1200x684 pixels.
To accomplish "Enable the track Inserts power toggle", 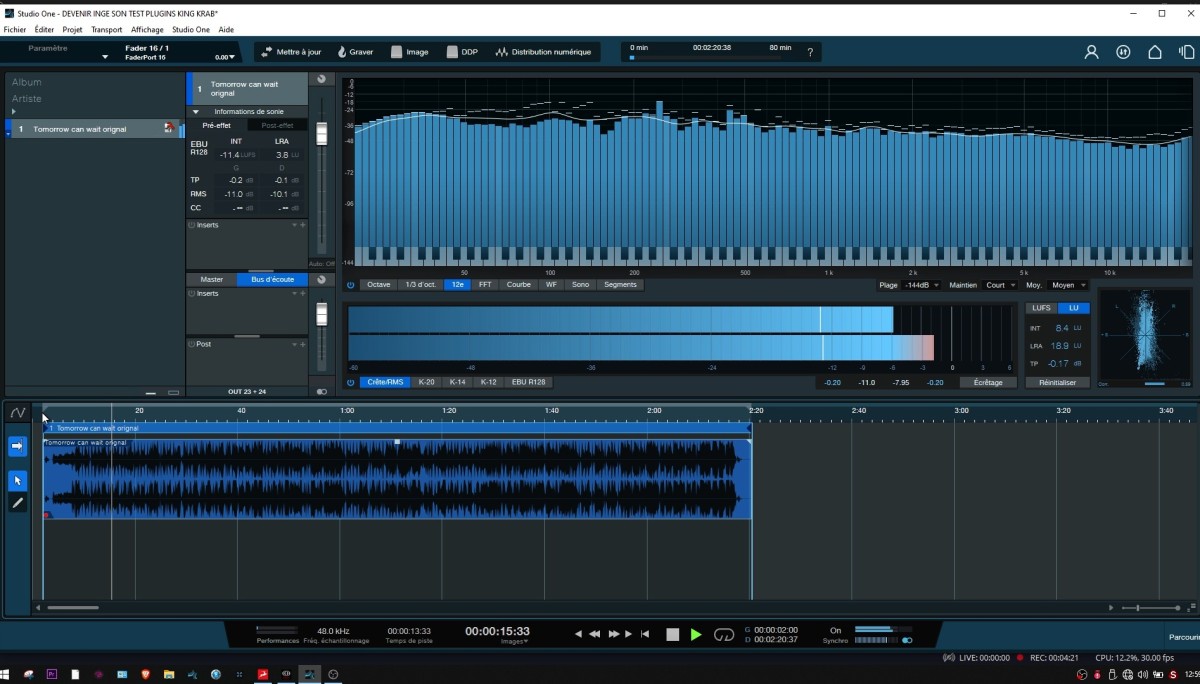I will pos(192,225).
